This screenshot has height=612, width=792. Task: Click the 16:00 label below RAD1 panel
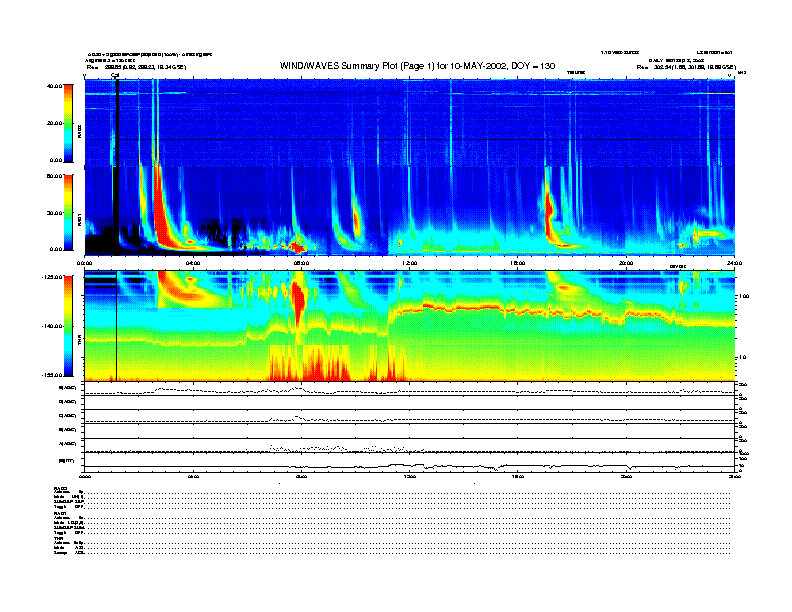518,263
